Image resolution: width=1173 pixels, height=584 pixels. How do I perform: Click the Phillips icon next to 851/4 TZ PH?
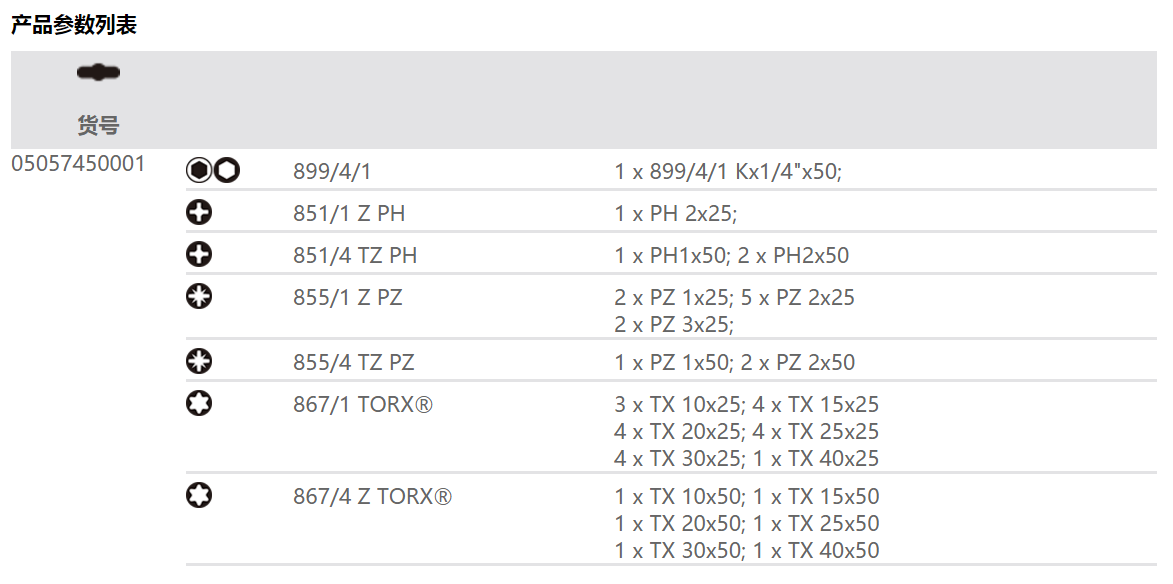pyautogui.click(x=200, y=255)
